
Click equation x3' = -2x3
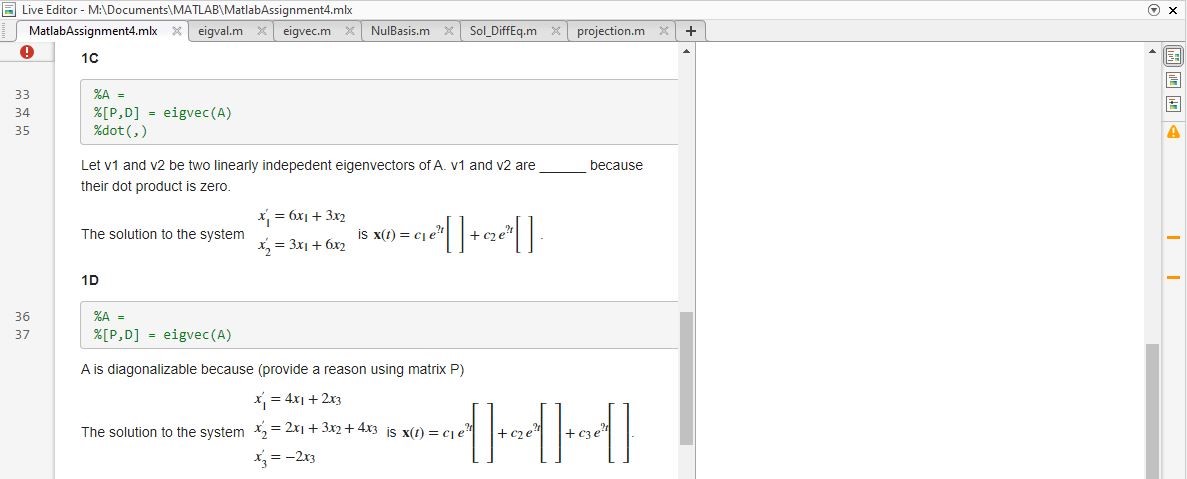pos(285,457)
